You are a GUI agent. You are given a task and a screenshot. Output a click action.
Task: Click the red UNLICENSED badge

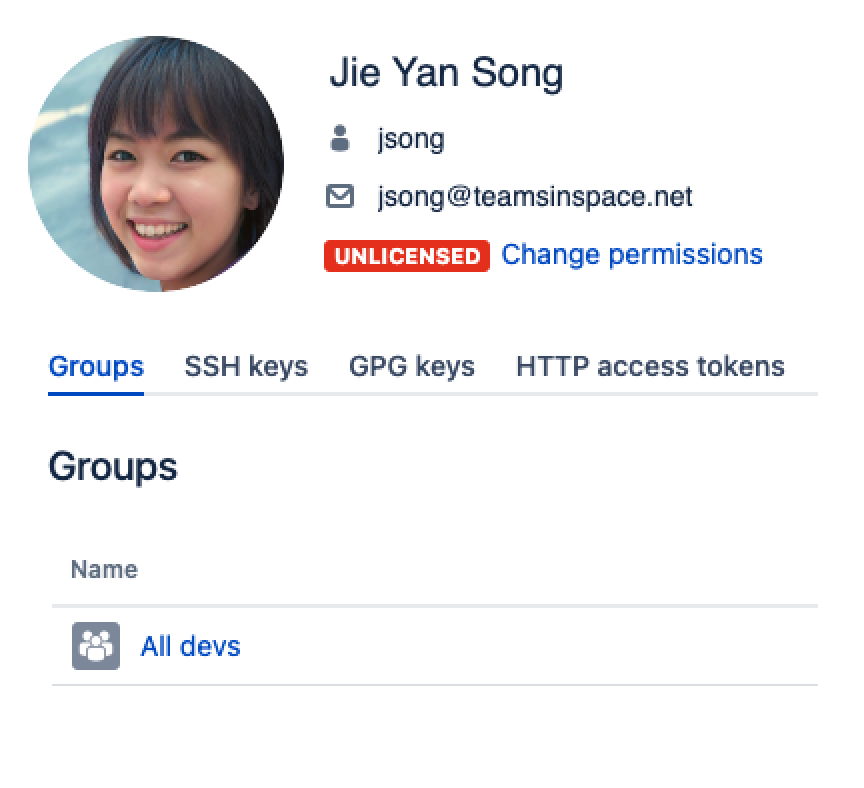coord(407,256)
